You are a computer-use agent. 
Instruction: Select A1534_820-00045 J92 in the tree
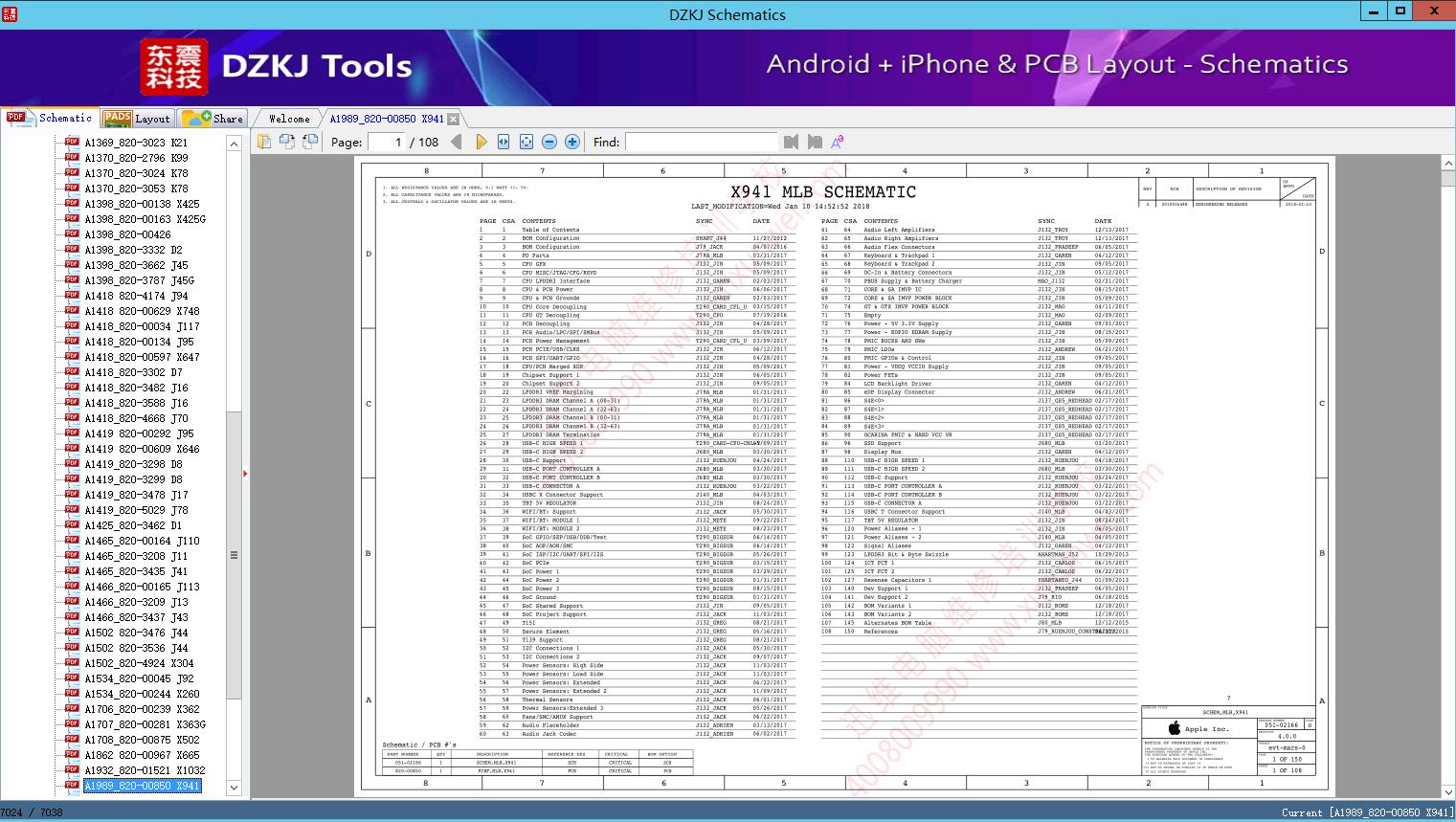139,678
